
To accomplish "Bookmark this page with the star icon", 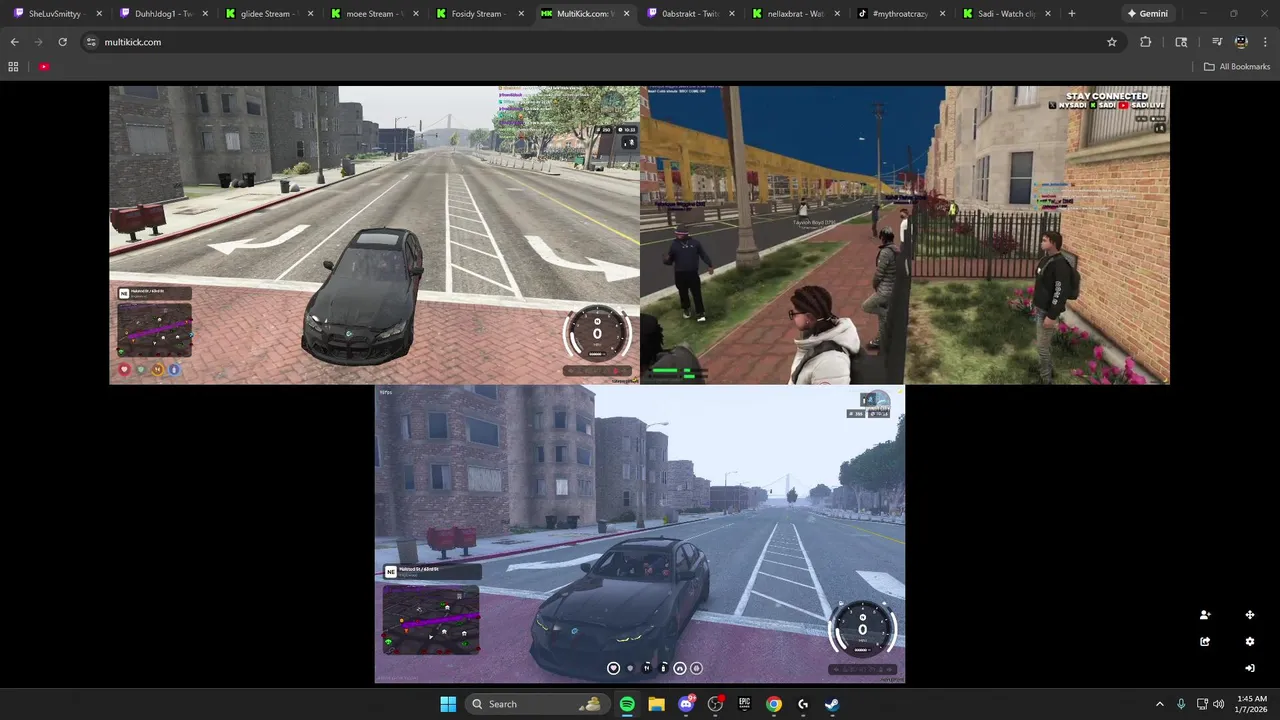I will (1111, 42).
